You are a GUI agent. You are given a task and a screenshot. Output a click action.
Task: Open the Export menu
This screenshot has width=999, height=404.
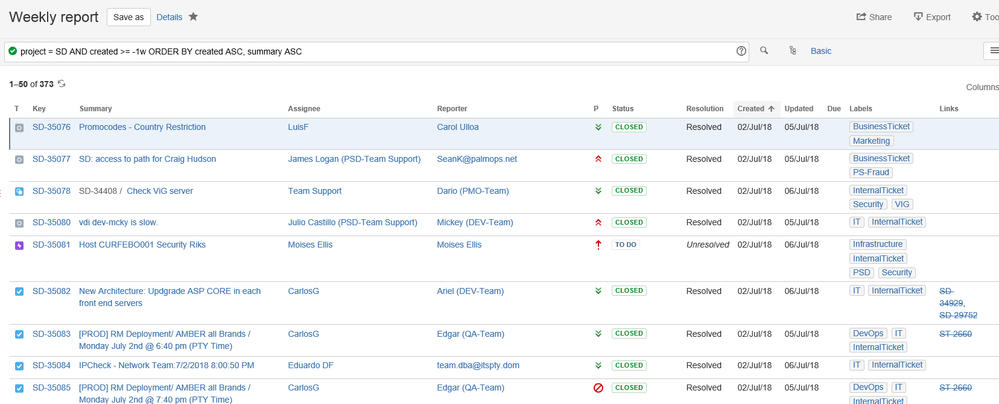932,17
